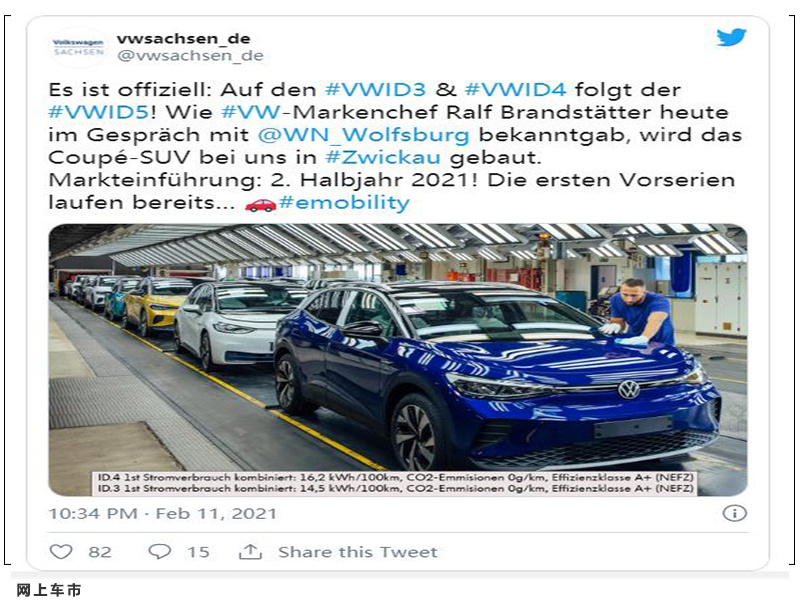Open replies via speech bubble icon
800x600 pixels.
(x=159, y=552)
